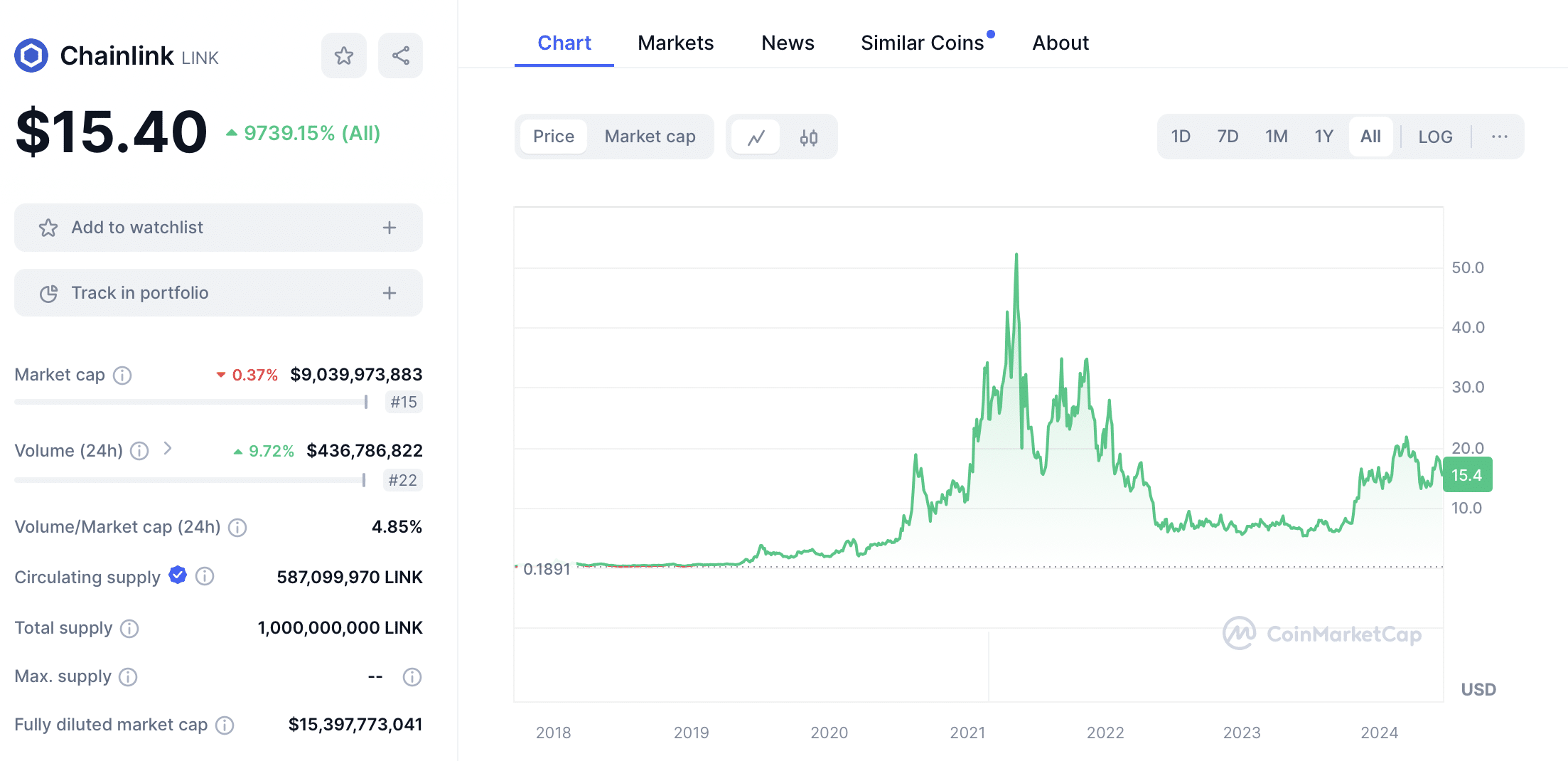Click the Track in portfolio button

click(x=218, y=293)
